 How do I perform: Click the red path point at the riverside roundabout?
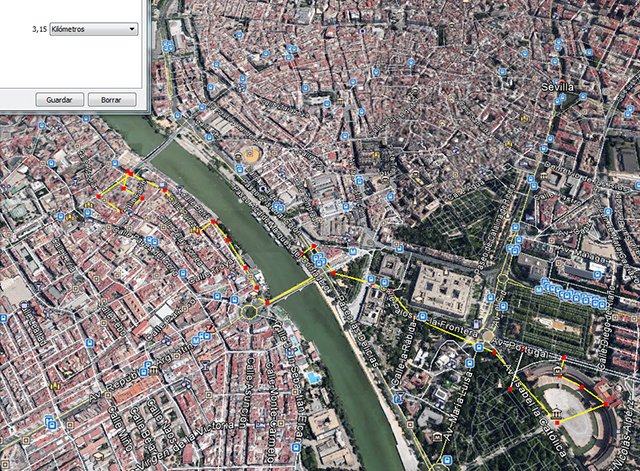[267, 301]
